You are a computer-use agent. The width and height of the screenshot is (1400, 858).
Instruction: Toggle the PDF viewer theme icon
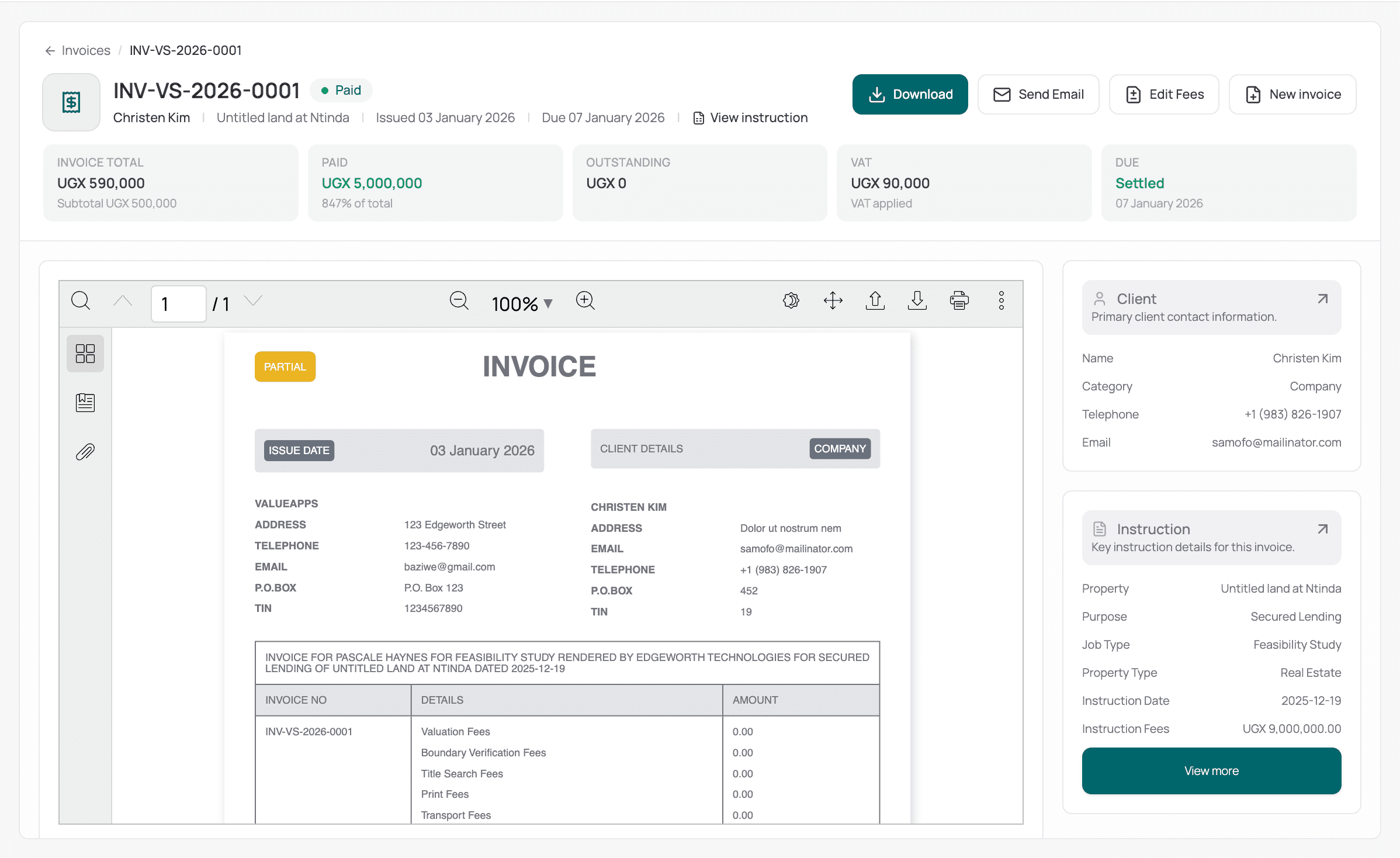point(791,301)
